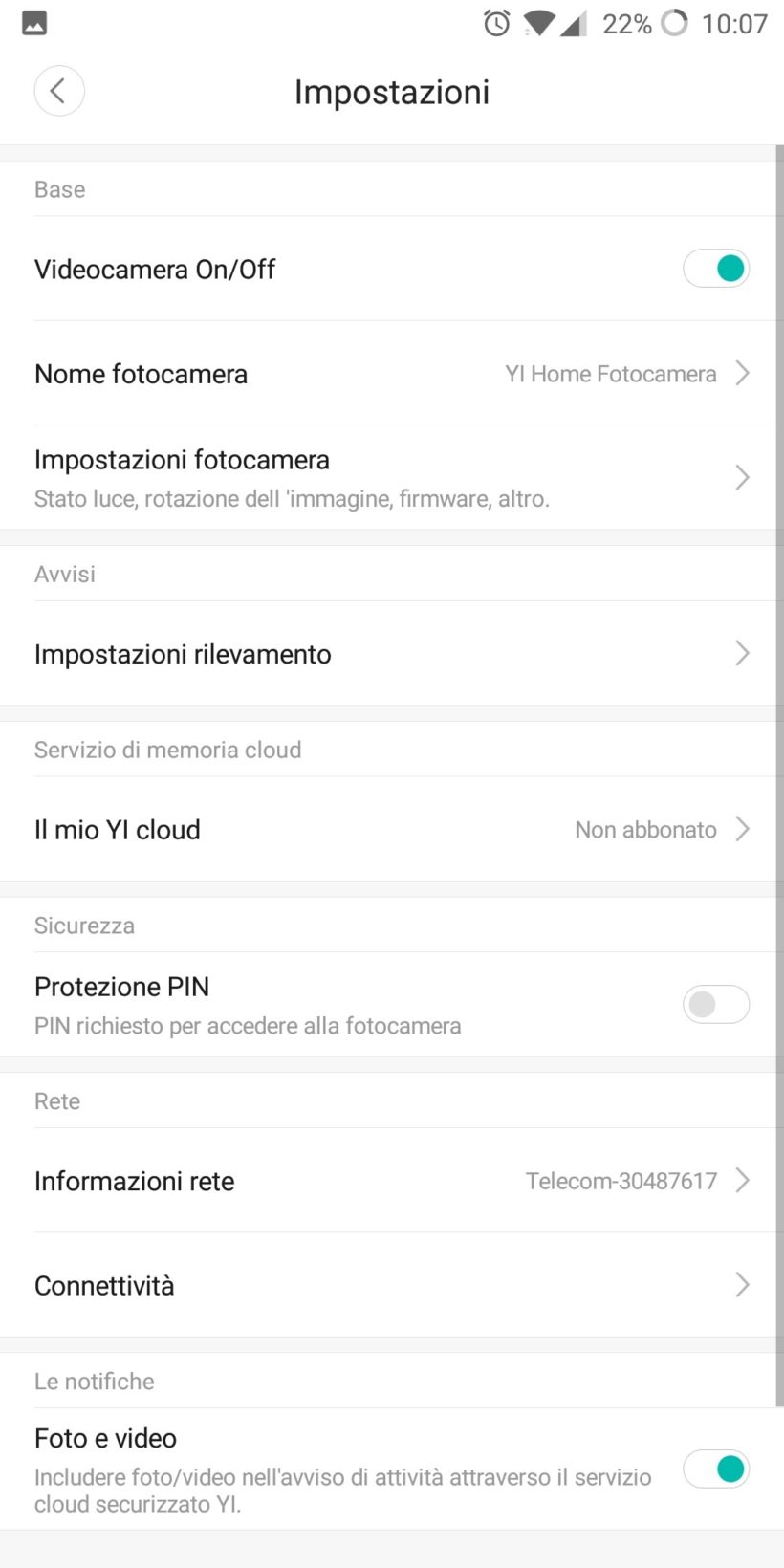Click the vertical scrollbar on the right edge

(779, 765)
